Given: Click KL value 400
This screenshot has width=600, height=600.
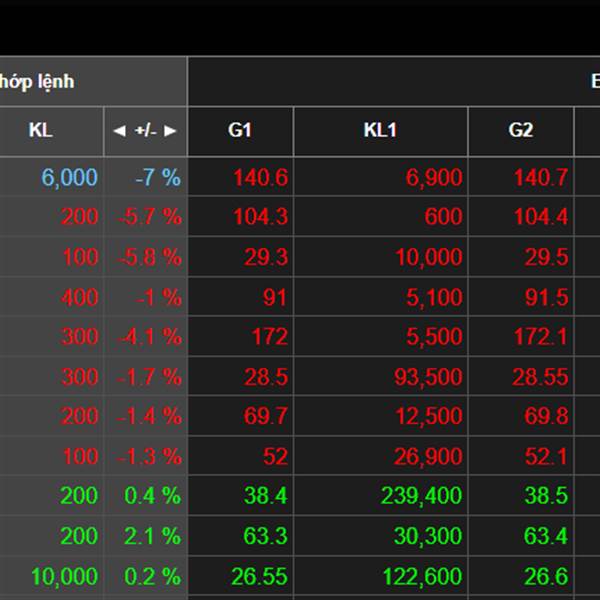Looking at the screenshot, I should (80, 297).
